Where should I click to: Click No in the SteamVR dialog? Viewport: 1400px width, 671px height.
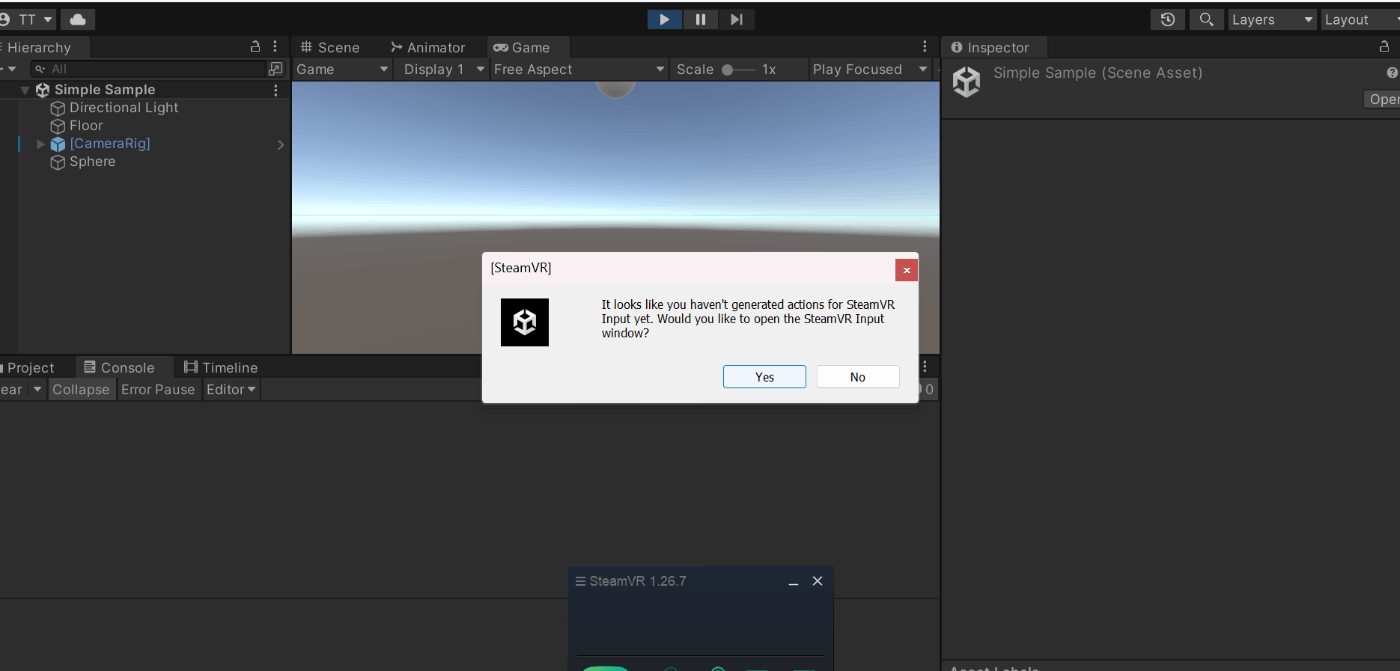coord(858,377)
